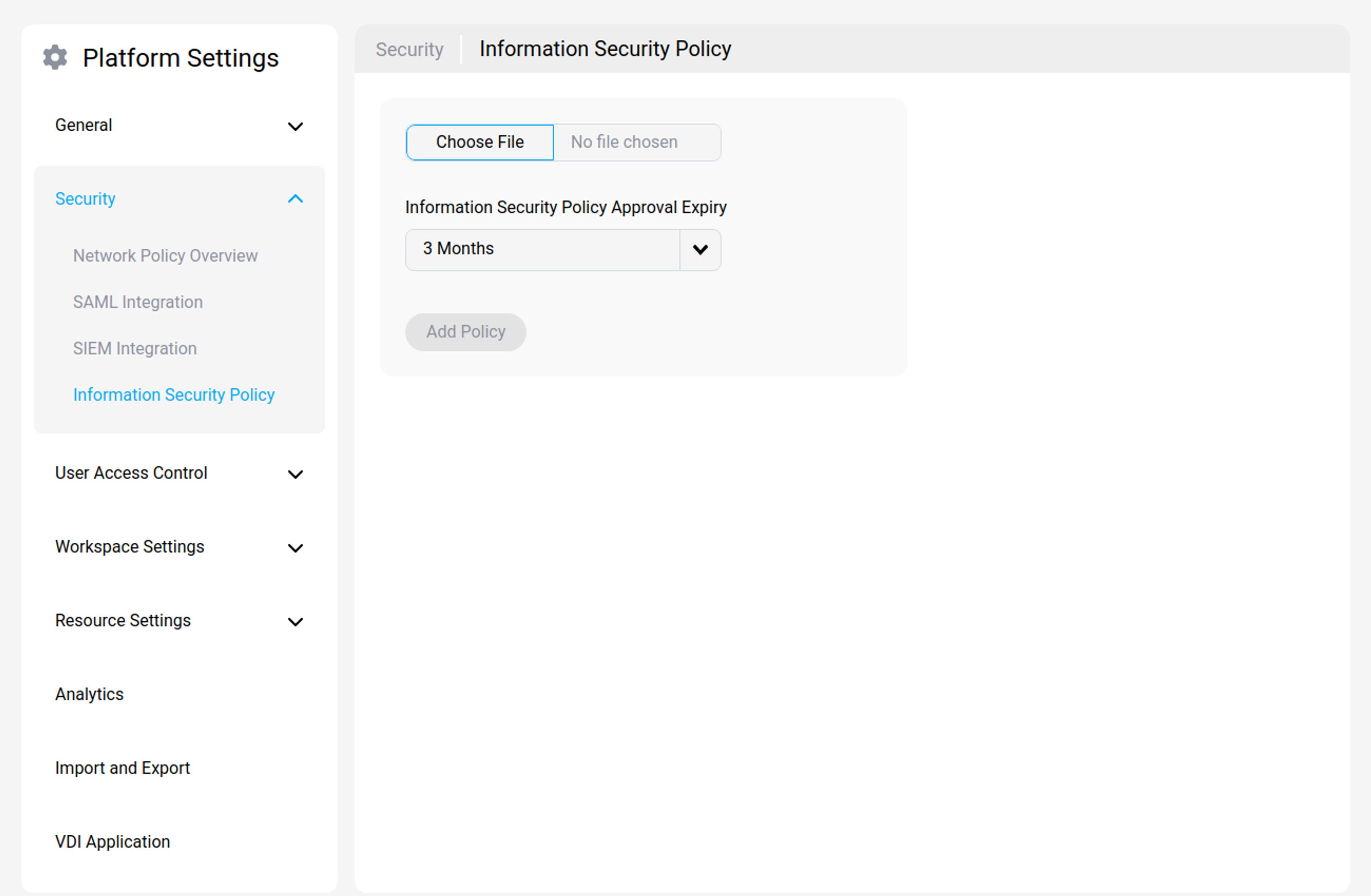Click the Choose File button
This screenshot has width=1371, height=896.
click(x=479, y=142)
